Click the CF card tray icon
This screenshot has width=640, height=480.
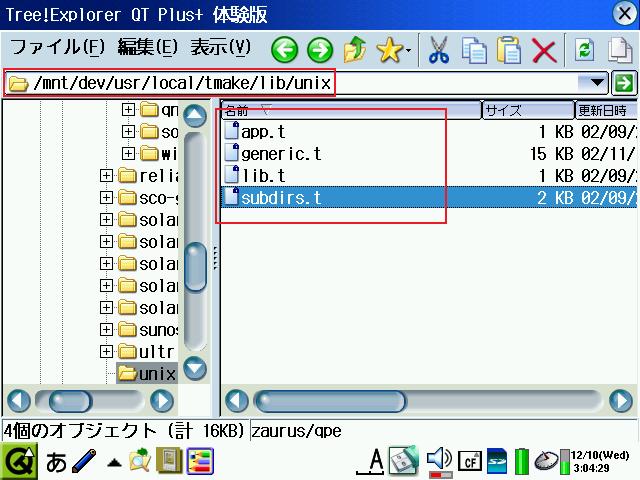point(470,462)
